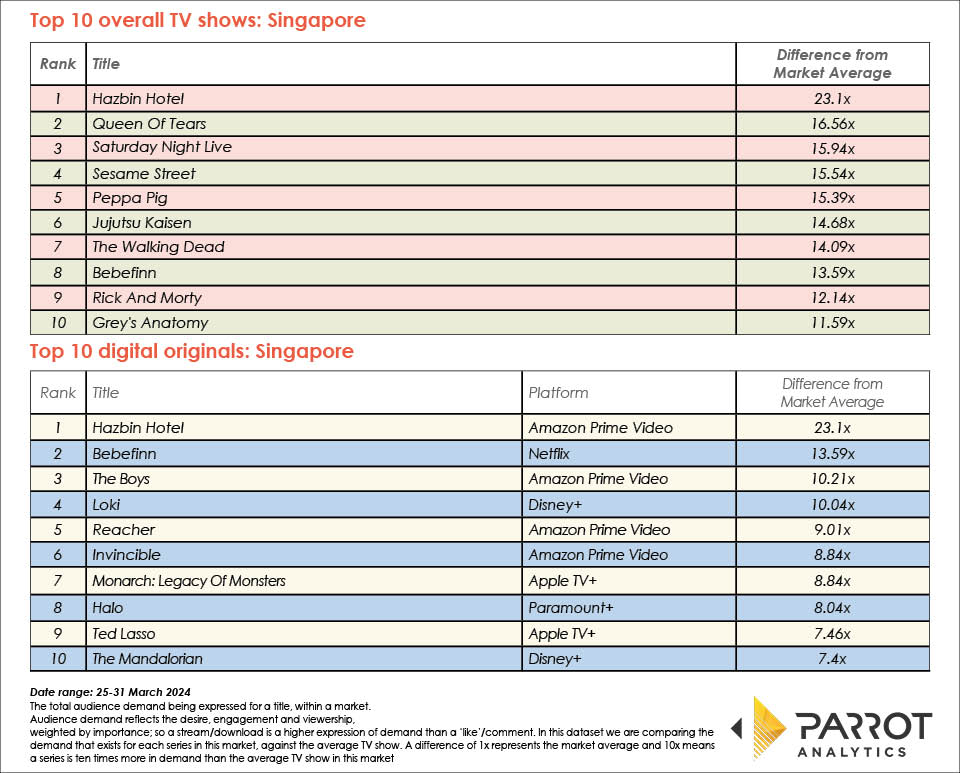Click the "Rick And Morty" title
Viewport: 960px width, 773px height.
pos(147,297)
